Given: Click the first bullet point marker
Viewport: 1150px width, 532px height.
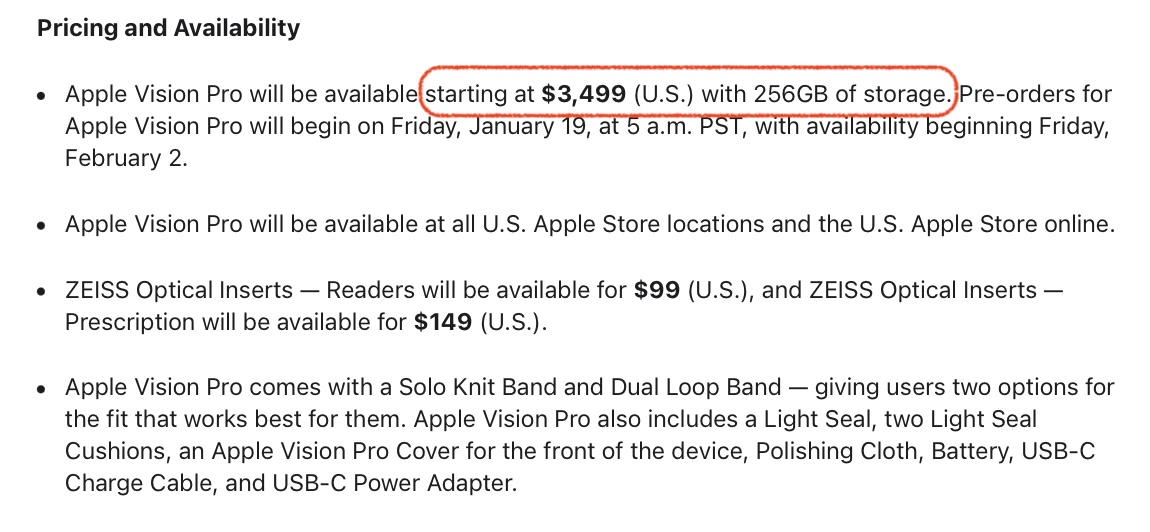Looking at the screenshot, I should pos(40,97).
